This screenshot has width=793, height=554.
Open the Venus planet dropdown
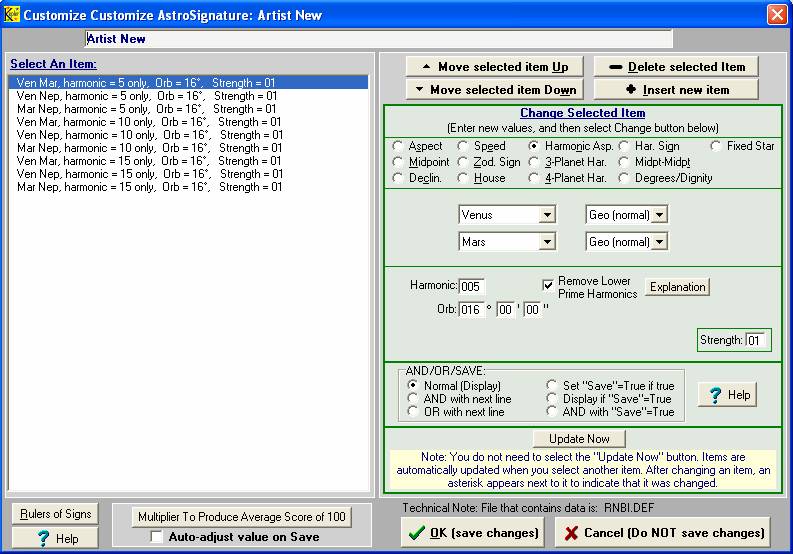[x=546, y=215]
